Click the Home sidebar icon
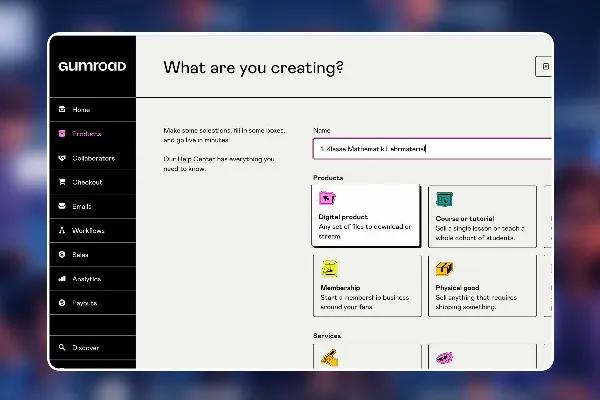The height and width of the screenshot is (400, 600). tap(62, 109)
